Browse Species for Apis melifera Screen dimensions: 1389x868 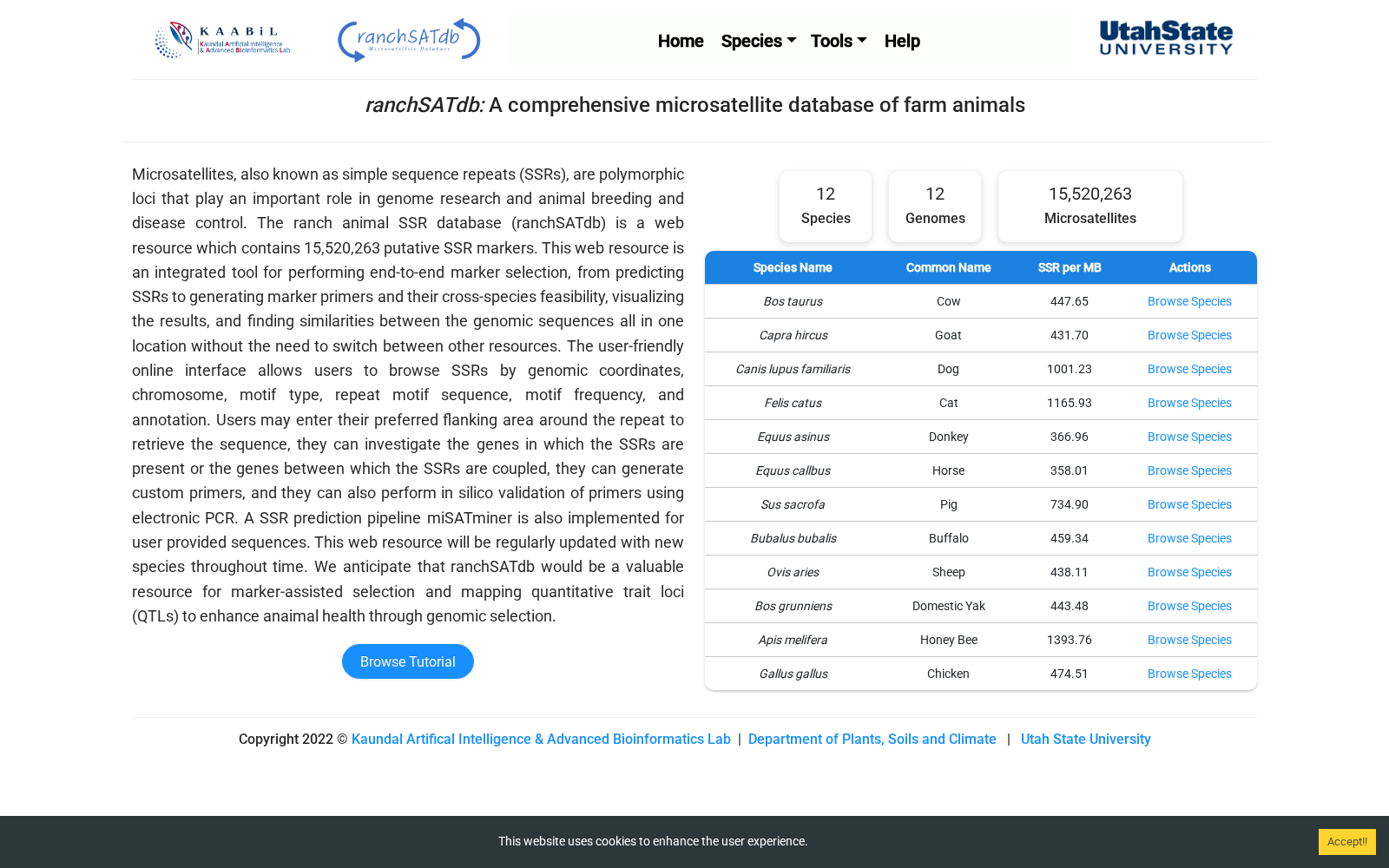point(1189,640)
